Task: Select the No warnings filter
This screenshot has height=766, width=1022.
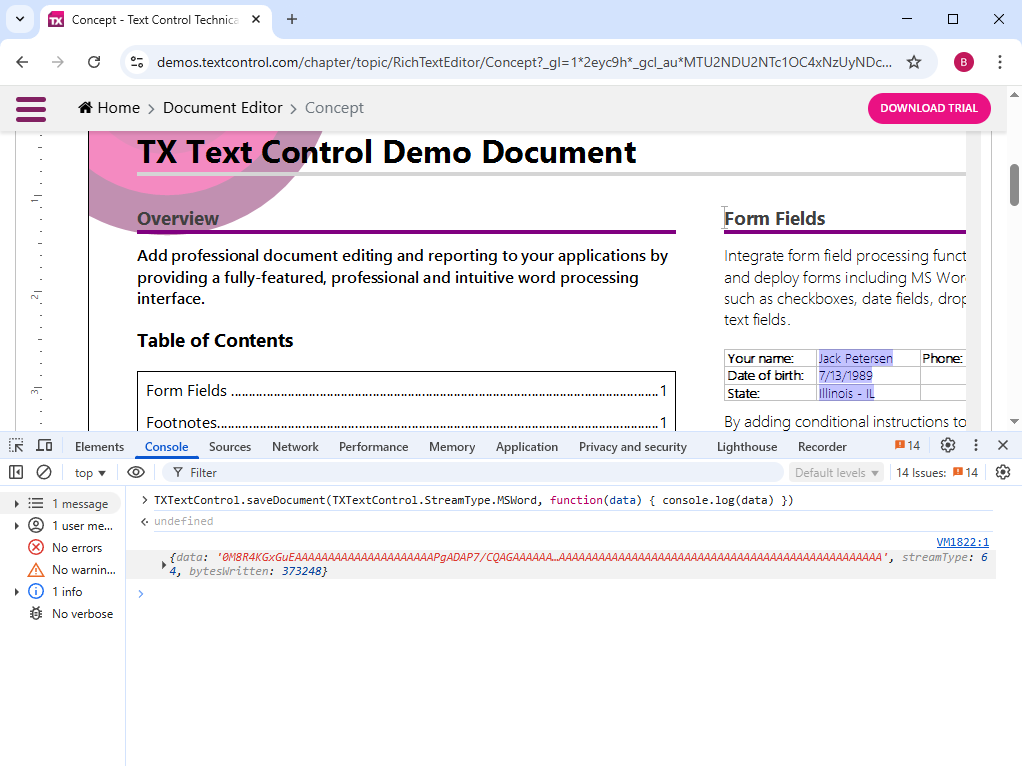Action: click(x=72, y=570)
